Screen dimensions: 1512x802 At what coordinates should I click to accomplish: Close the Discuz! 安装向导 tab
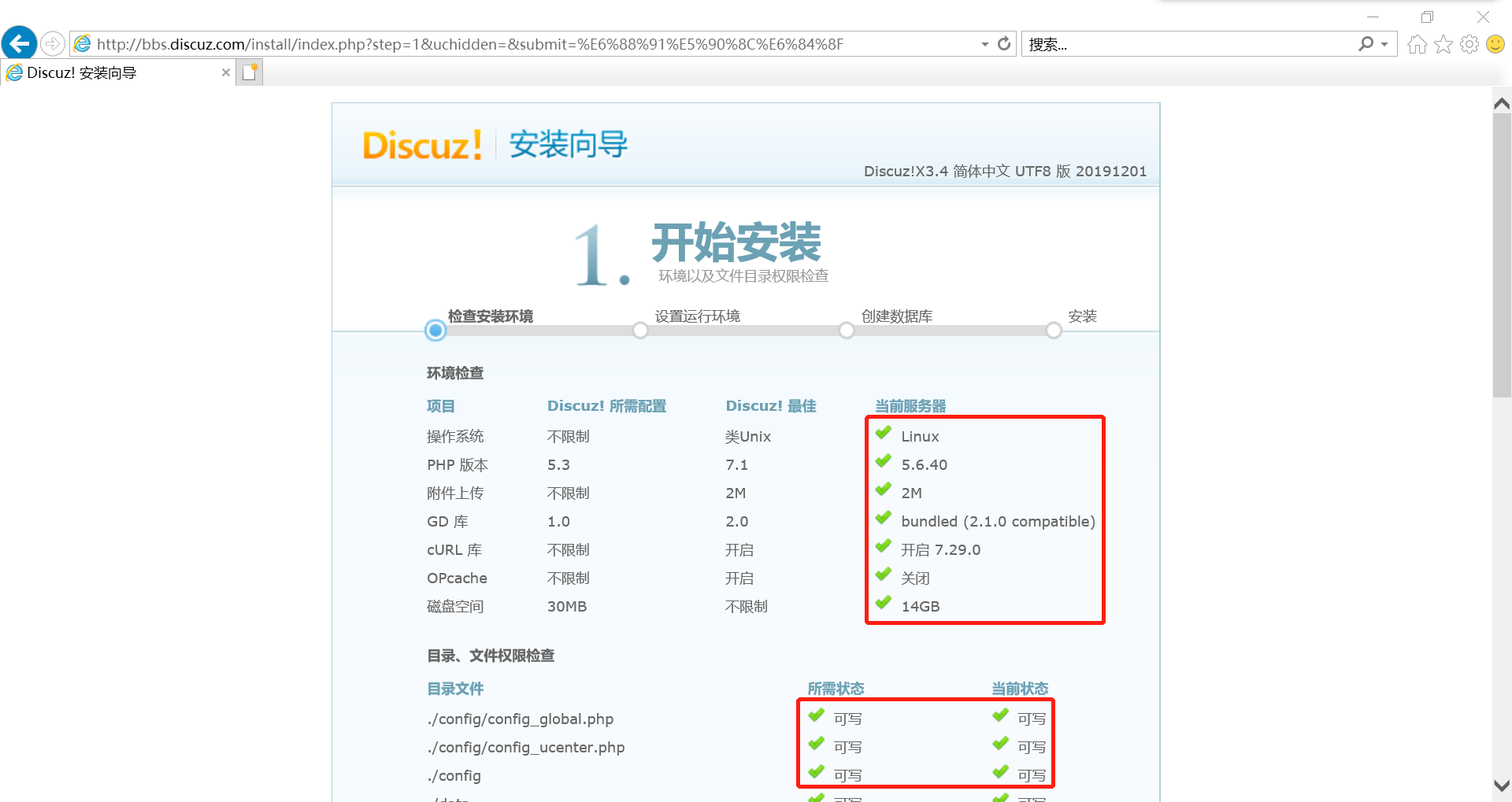click(226, 72)
